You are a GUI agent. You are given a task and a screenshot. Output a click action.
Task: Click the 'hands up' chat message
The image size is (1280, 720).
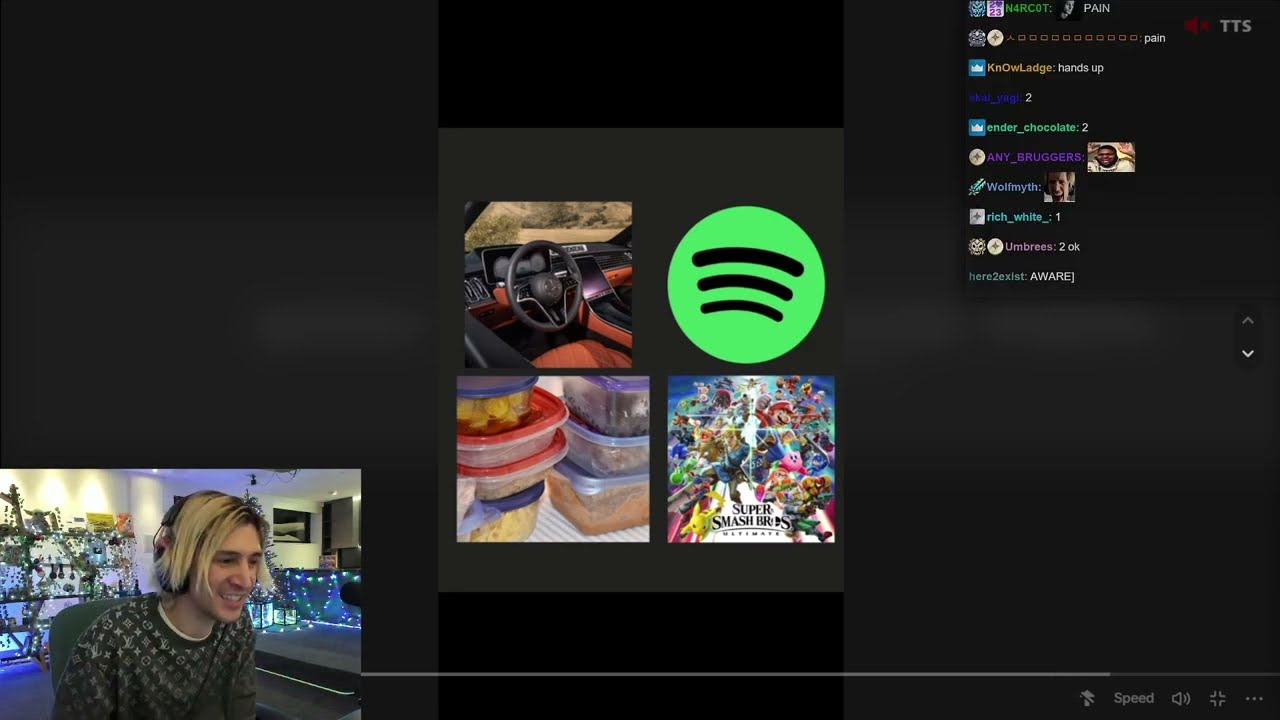[x=1081, y=68]
